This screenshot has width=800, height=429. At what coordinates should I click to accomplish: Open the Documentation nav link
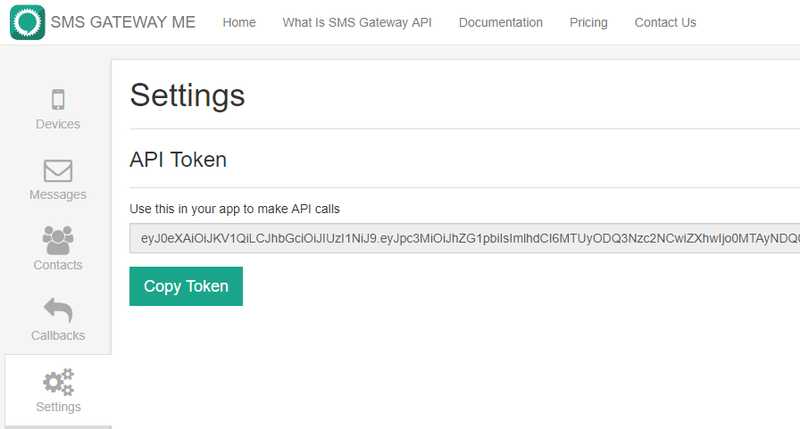pos(501,22)
